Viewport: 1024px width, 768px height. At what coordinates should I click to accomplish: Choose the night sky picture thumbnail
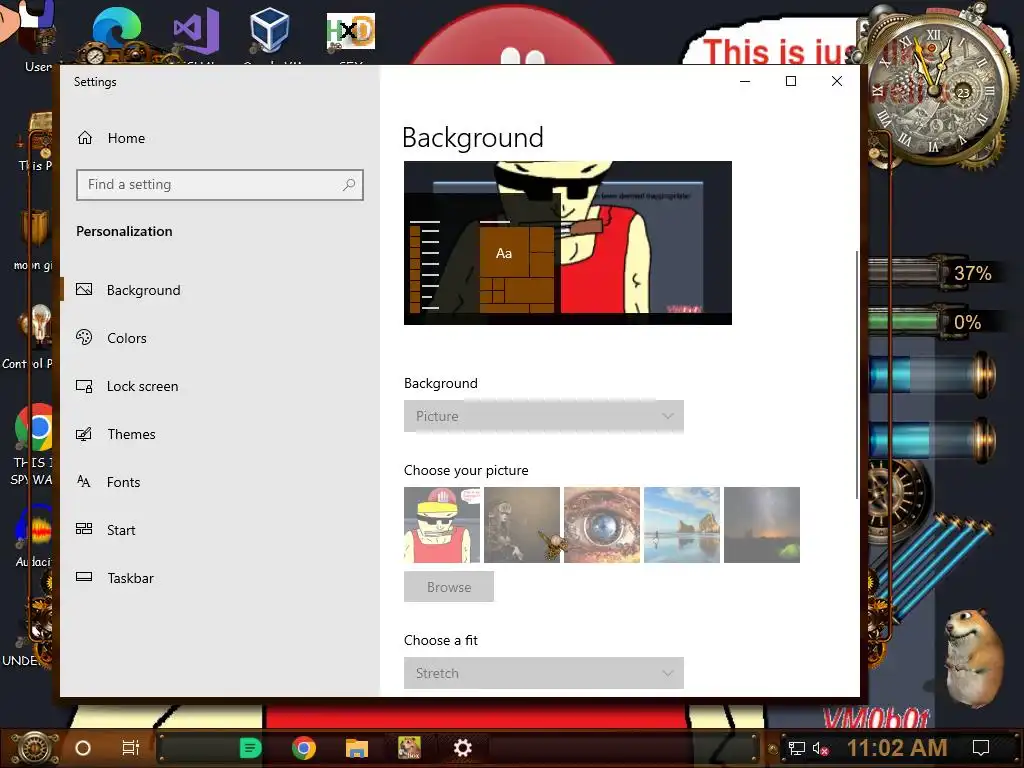[x=761, y=524]
